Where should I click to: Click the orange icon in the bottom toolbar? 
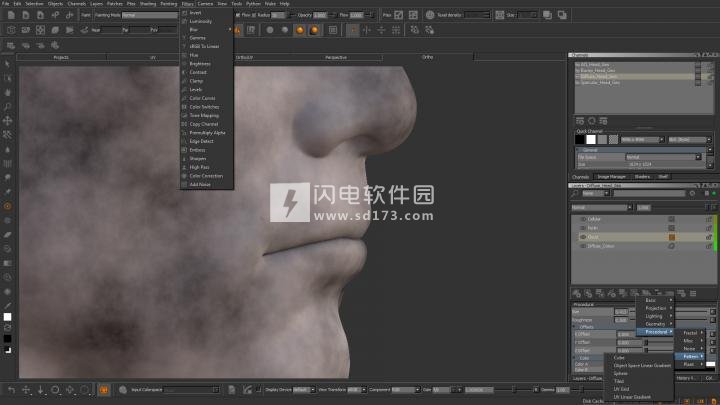(x=104, y=390)
